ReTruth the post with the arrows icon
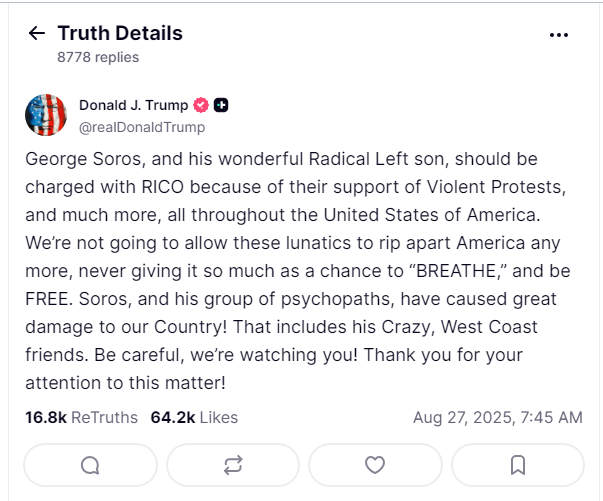The image size is (603, 501). [233, 465]
